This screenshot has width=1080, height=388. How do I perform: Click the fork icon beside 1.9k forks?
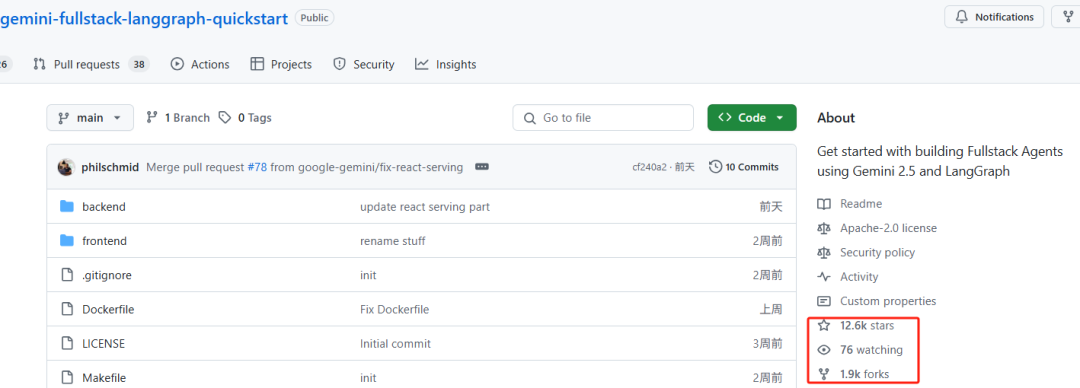(824, 374)
